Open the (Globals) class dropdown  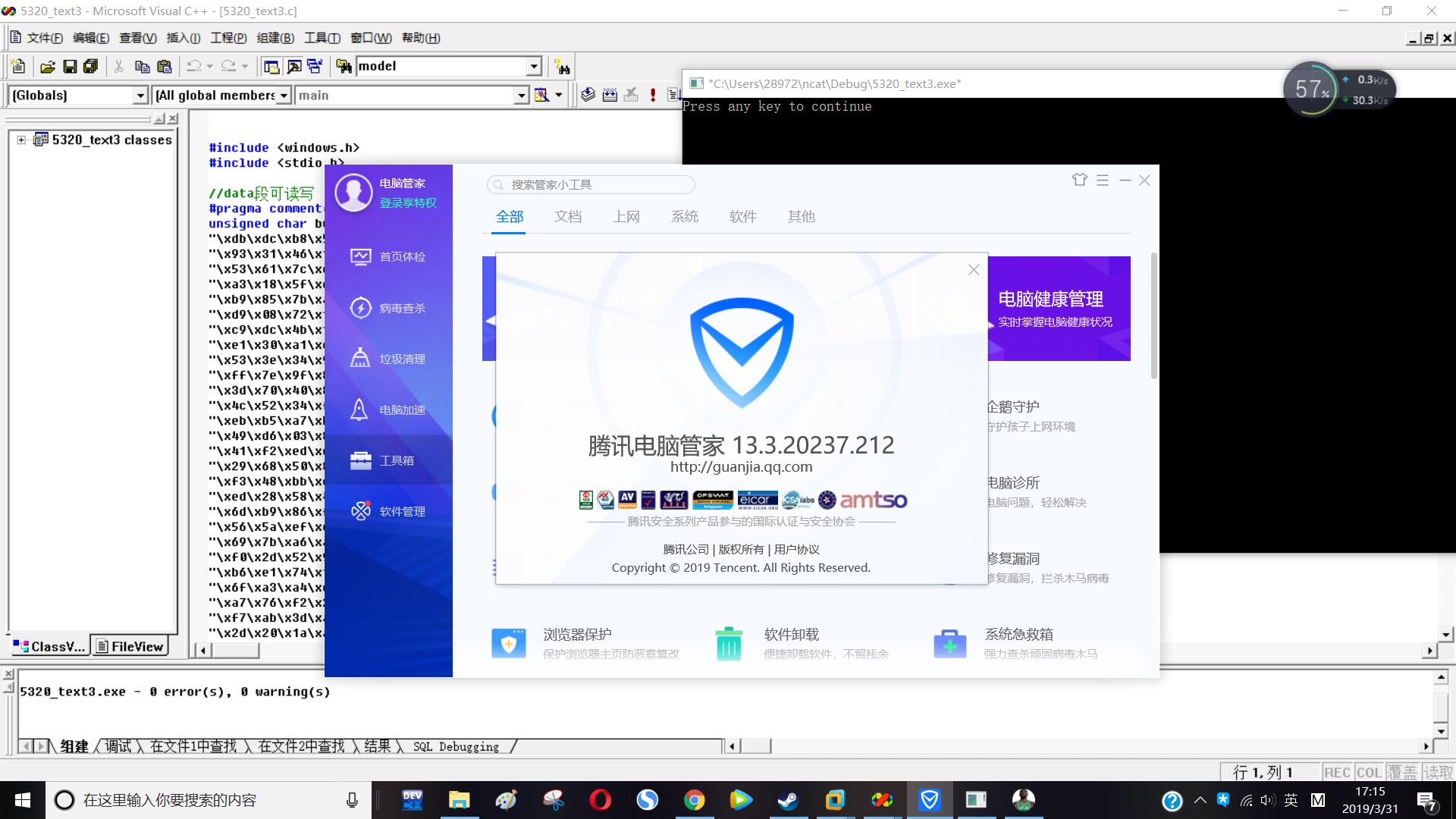tap(140, 96)
